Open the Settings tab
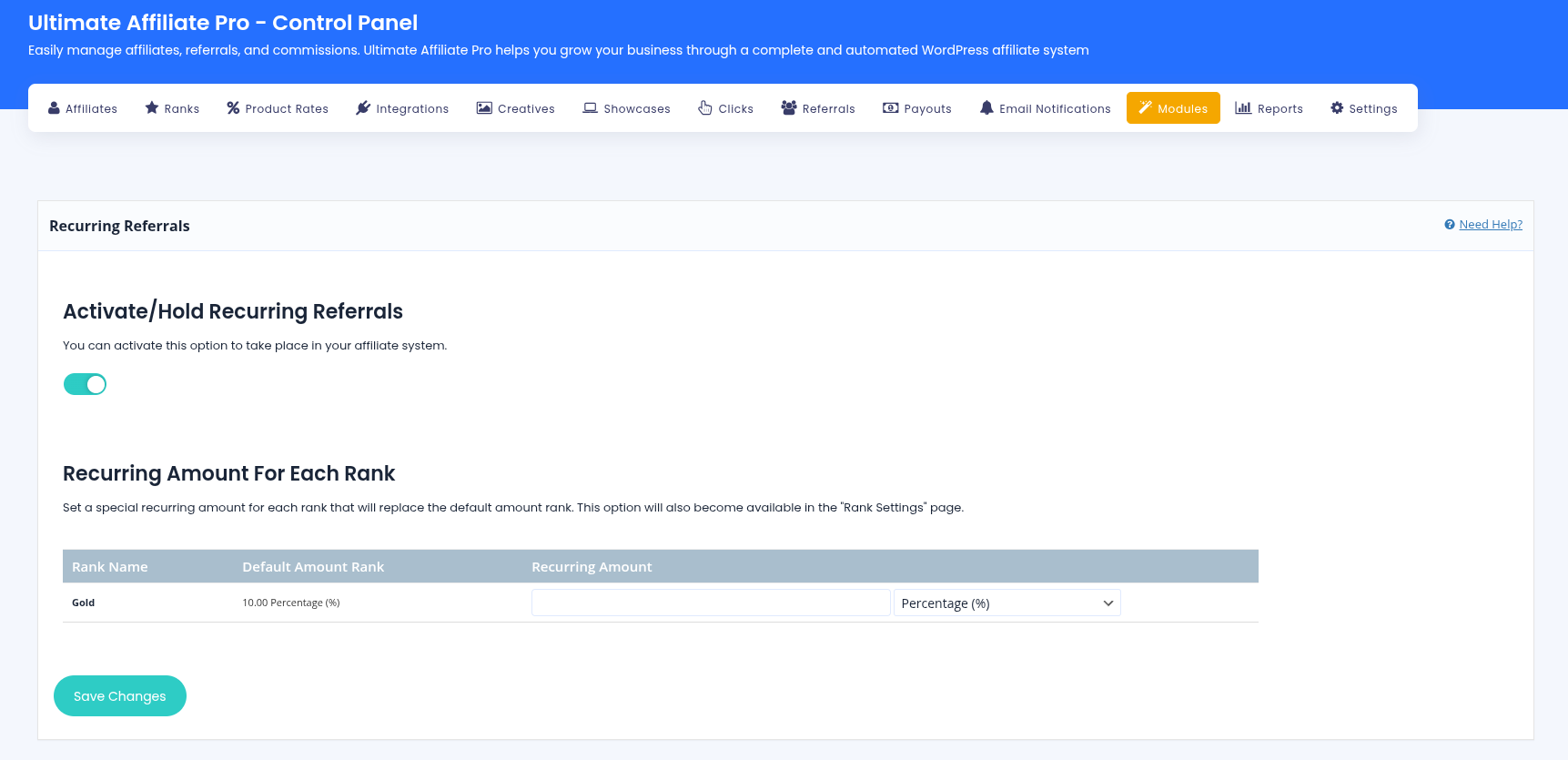This screenshot has height=760, width=1568. (1364, 108)
